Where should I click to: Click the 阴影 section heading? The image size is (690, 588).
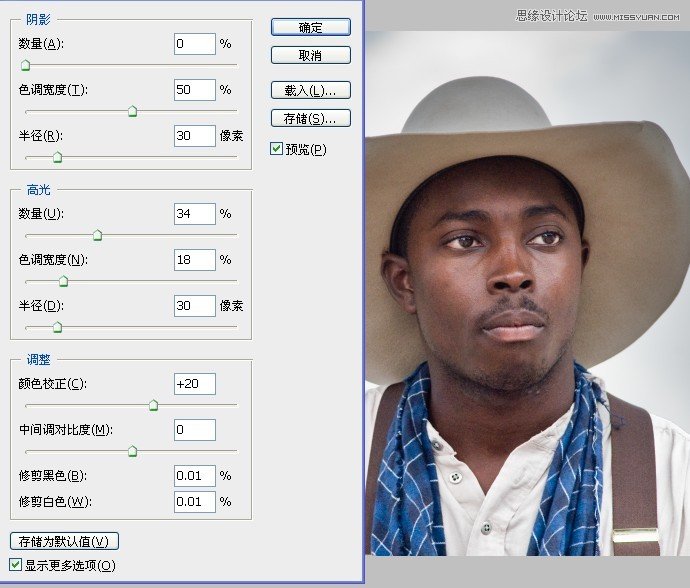click(x=38, y=19)
